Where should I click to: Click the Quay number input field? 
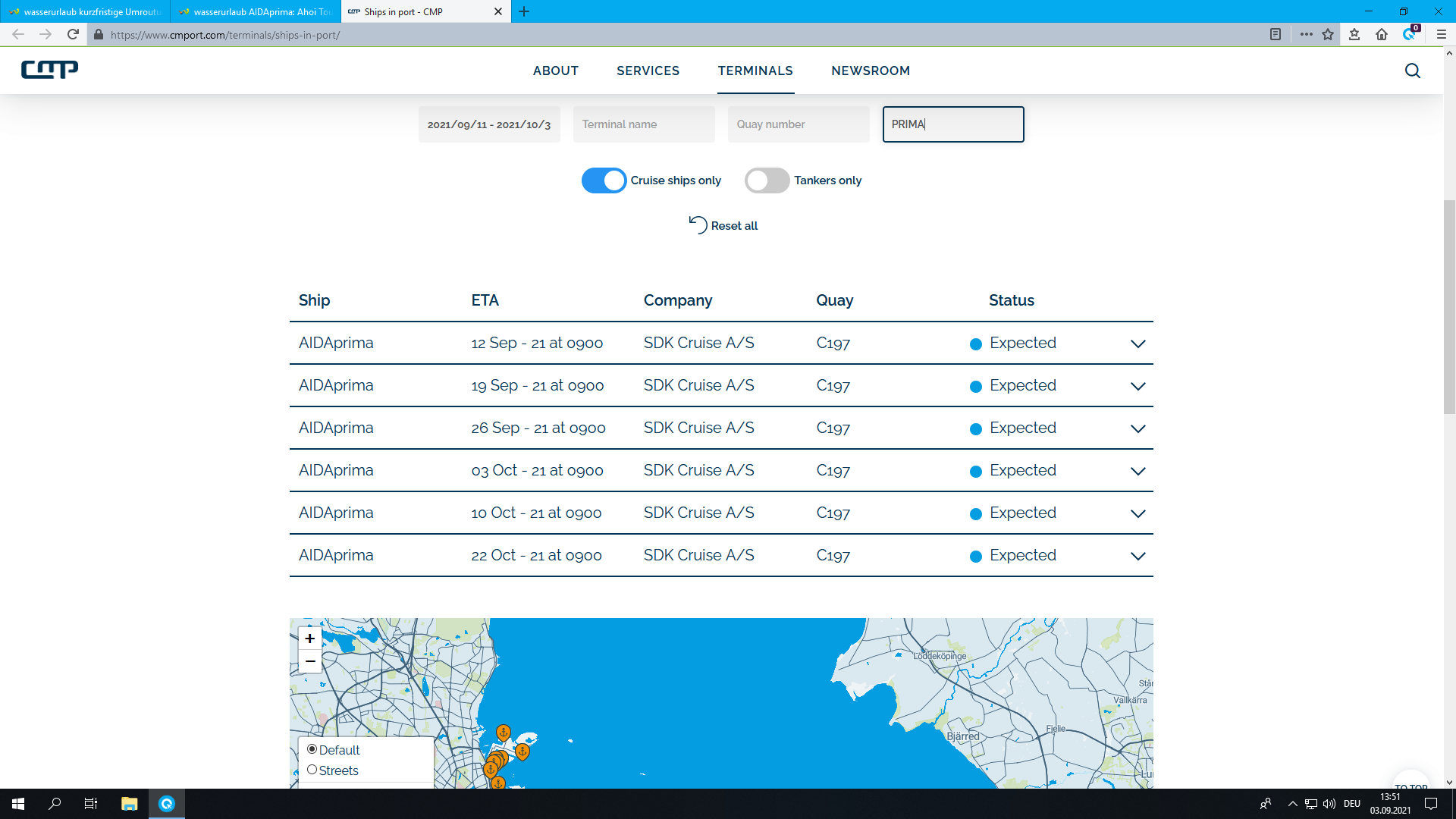799,124
